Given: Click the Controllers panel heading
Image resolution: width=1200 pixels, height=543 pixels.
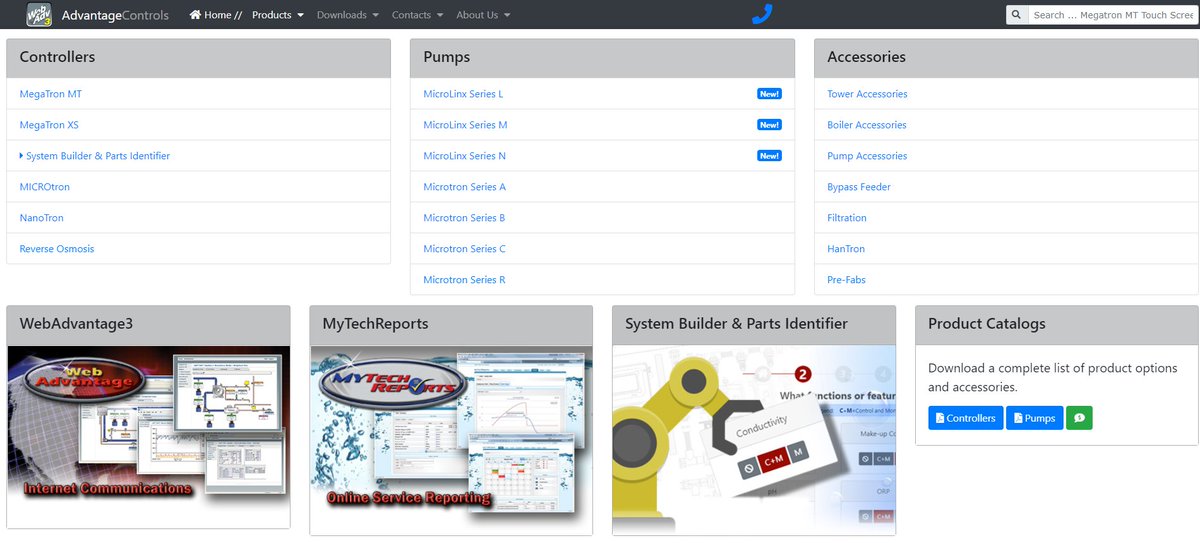Looking at the screenshot, I should pos(198,58).
